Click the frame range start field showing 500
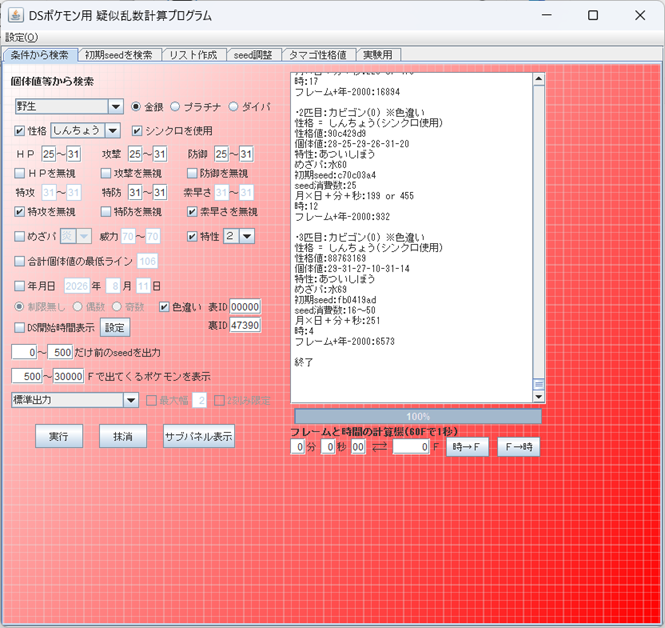 pyautogui.click(x=27, y=376)
